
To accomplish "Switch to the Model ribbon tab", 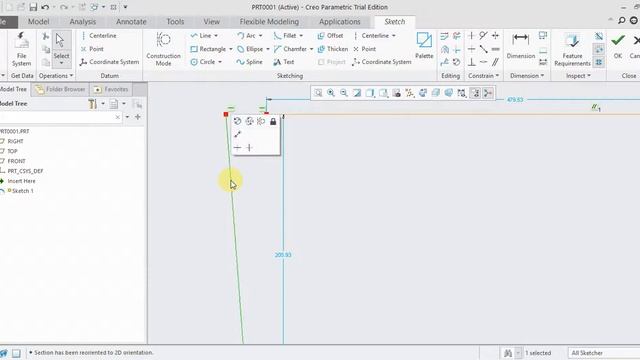I will tap(39, 22).
